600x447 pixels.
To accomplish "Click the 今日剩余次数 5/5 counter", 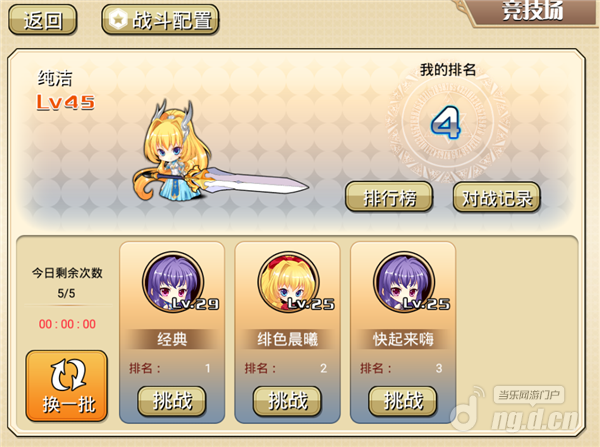I will (67, 283).
